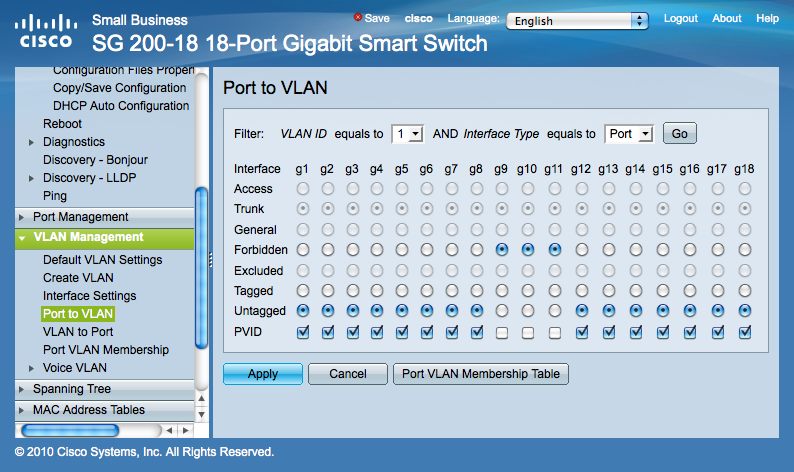Toggle PVID checkbox for port g1
Viewport: 794px width, 472px height.
tap(303, 333)
